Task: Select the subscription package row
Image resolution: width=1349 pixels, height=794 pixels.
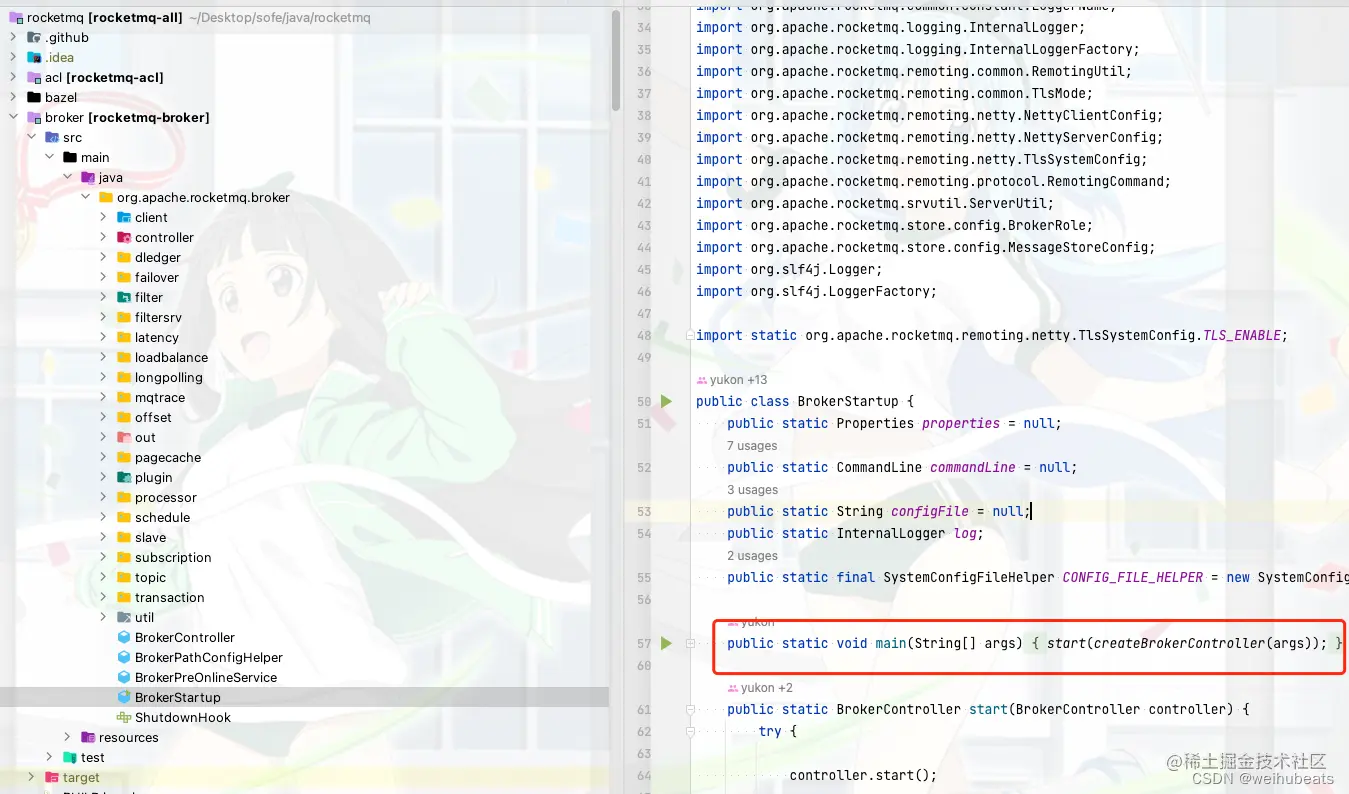Action: 304,557
